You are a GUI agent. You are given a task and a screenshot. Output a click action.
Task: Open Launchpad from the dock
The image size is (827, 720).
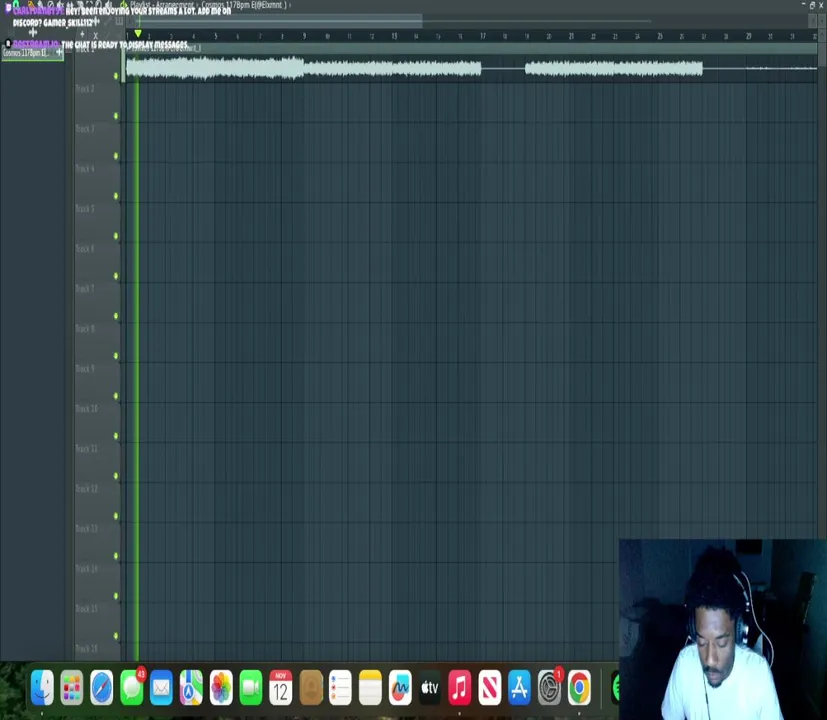pyautogui.click(x=72, y=688)
